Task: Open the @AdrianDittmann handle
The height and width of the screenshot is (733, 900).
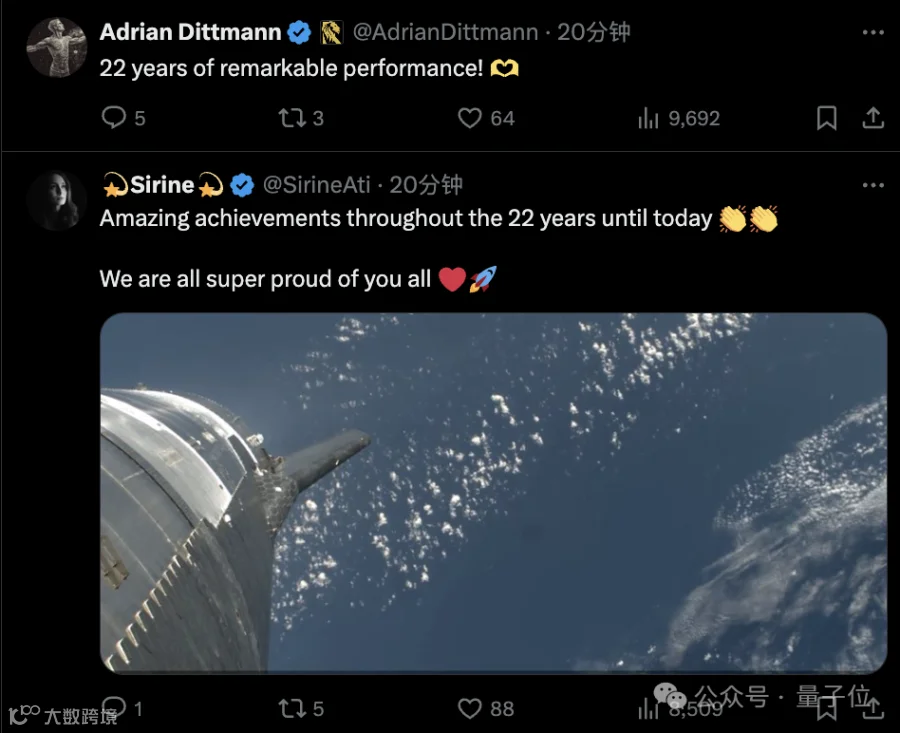Action: click(445, 32)
